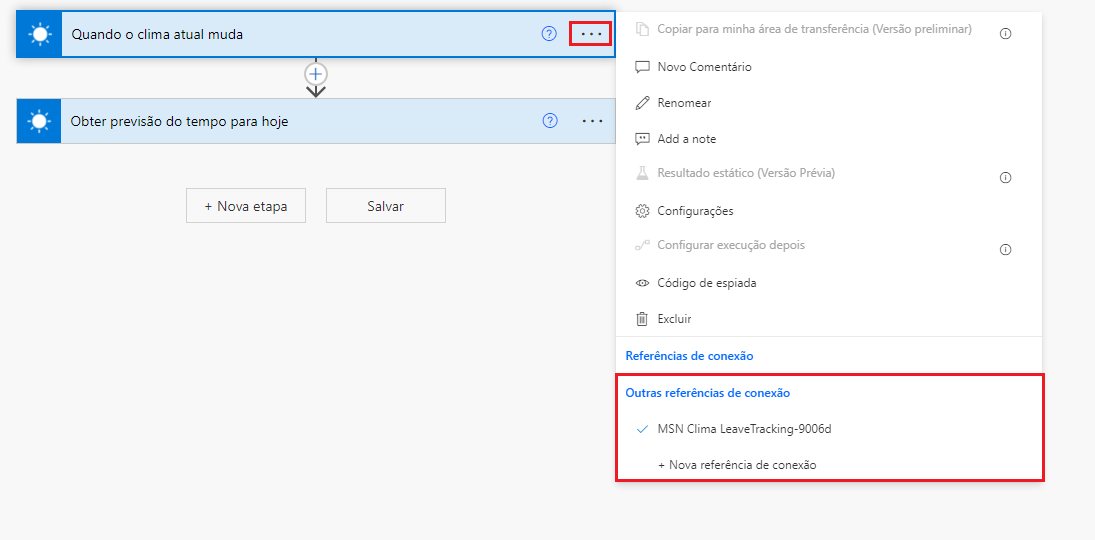Click the trash icon of Excluir
Screen dimensions: 1095x540
tap(642, 319)
